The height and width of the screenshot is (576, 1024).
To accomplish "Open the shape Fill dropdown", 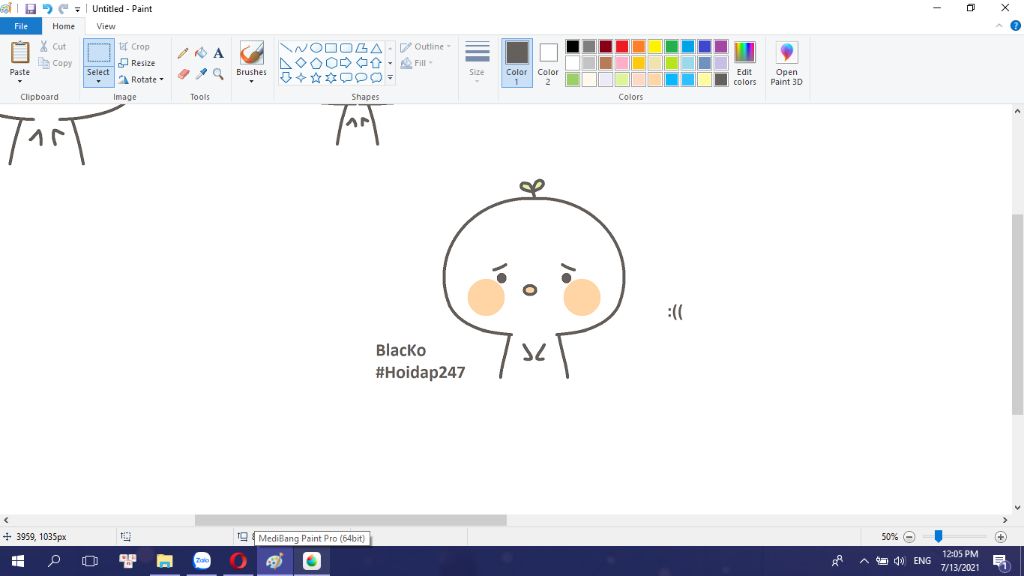I will point(417,63).
